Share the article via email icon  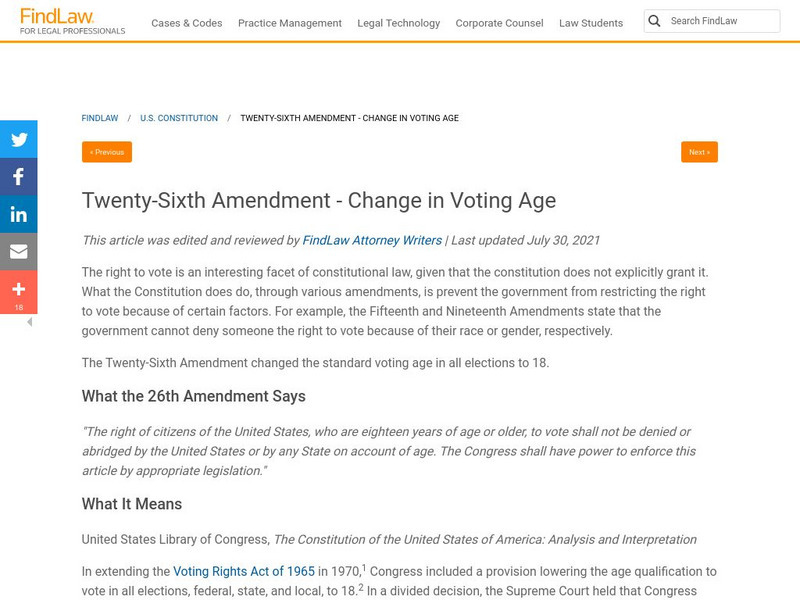[18, 252]
